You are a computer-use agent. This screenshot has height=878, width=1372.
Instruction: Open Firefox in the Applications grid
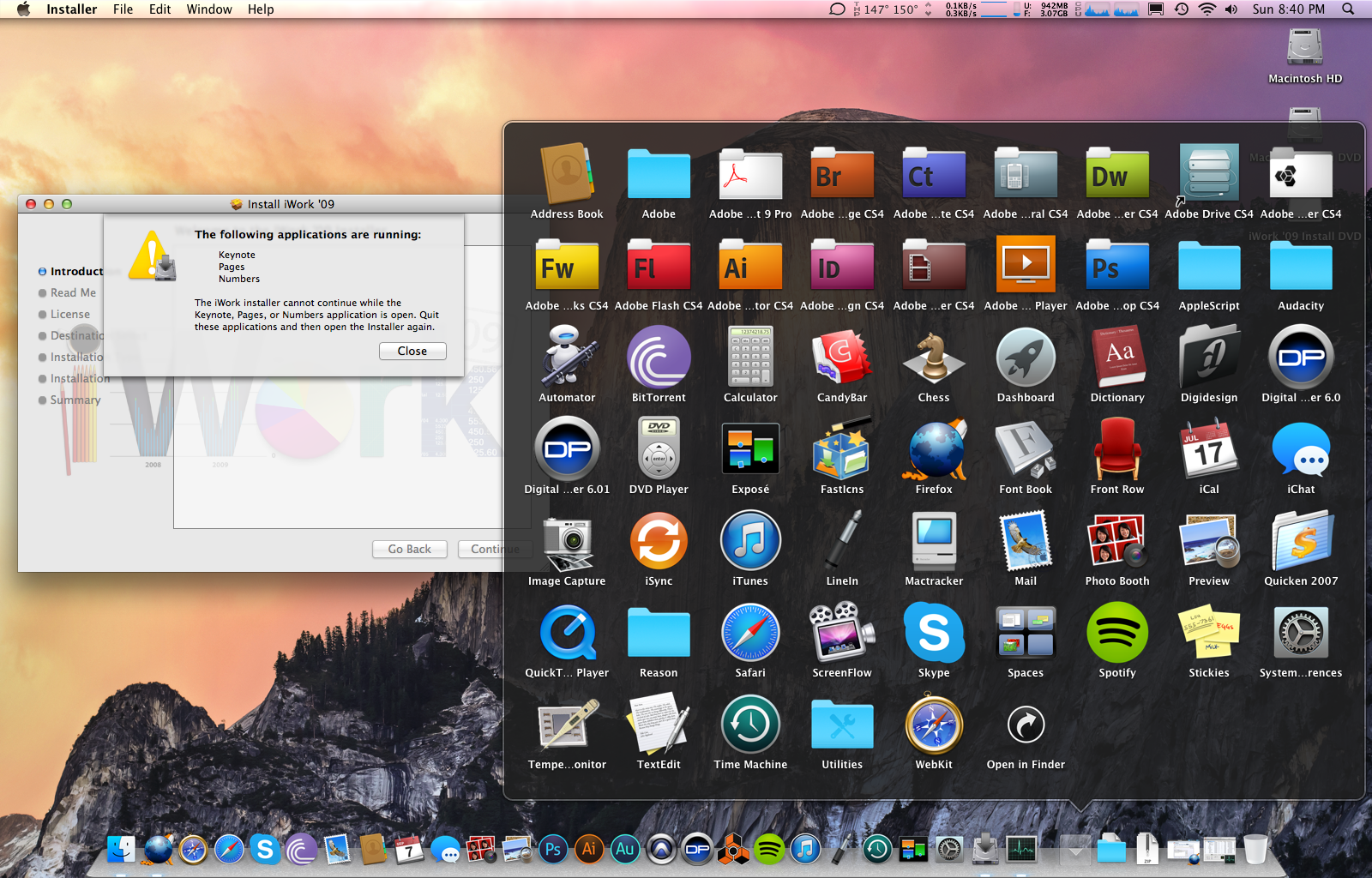click(x=934, y=448)
